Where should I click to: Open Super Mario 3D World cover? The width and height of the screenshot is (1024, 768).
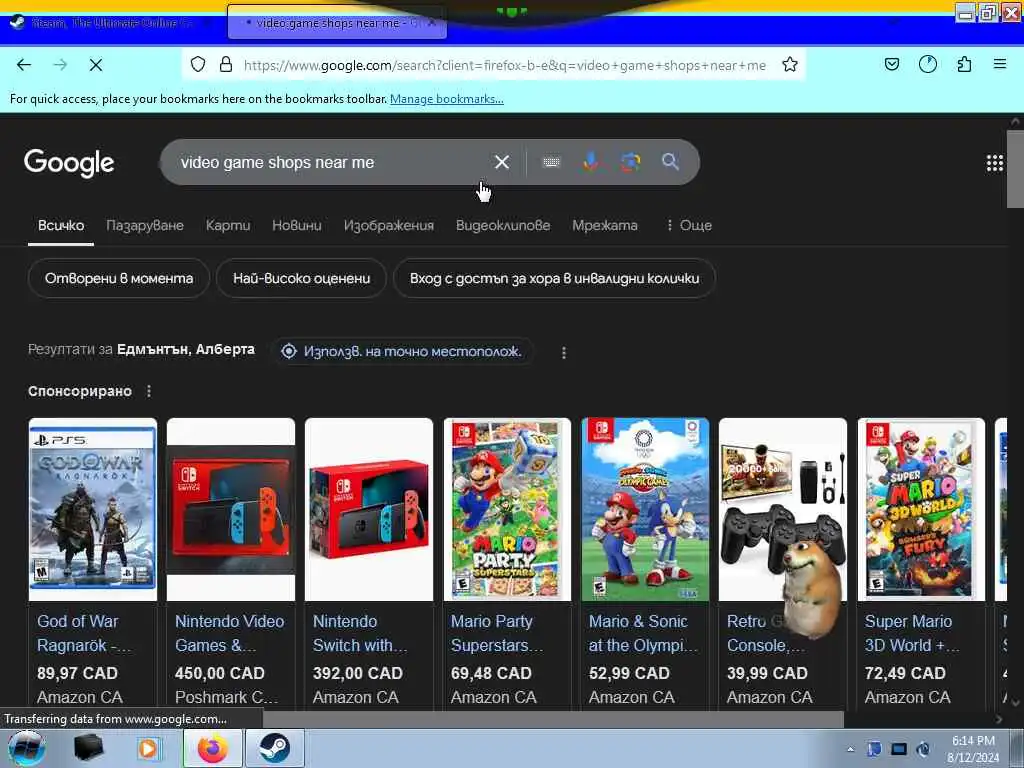[x=921, y=509]
